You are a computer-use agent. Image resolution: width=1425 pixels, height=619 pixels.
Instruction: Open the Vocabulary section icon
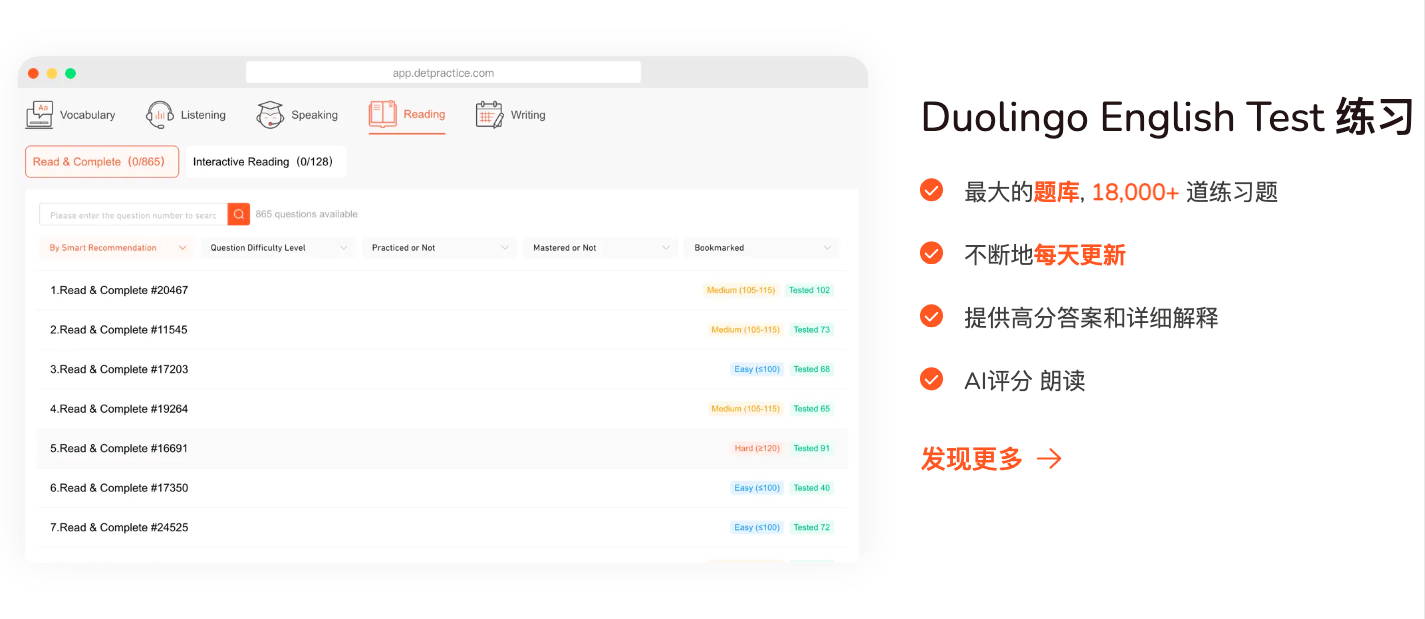point(39,115)
